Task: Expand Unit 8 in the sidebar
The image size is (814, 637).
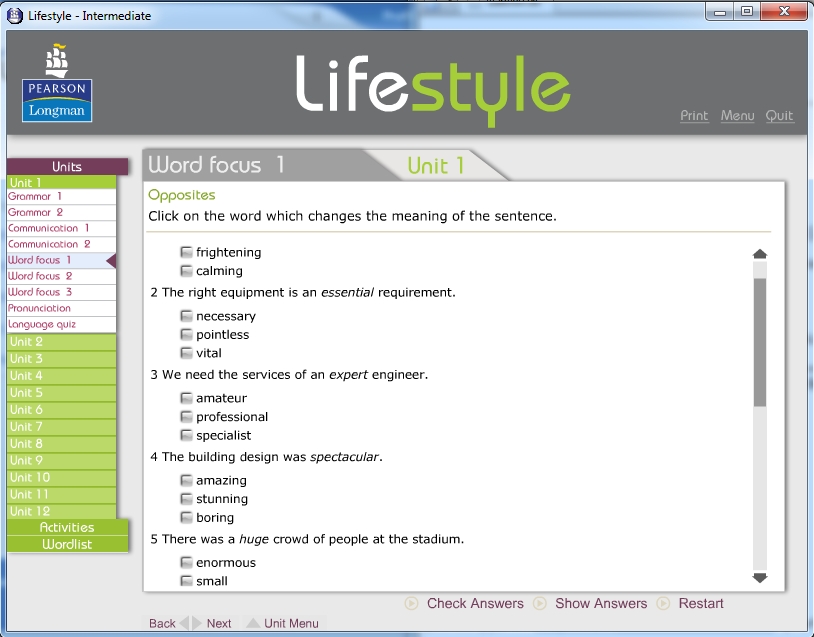Action: click(61, 444)
